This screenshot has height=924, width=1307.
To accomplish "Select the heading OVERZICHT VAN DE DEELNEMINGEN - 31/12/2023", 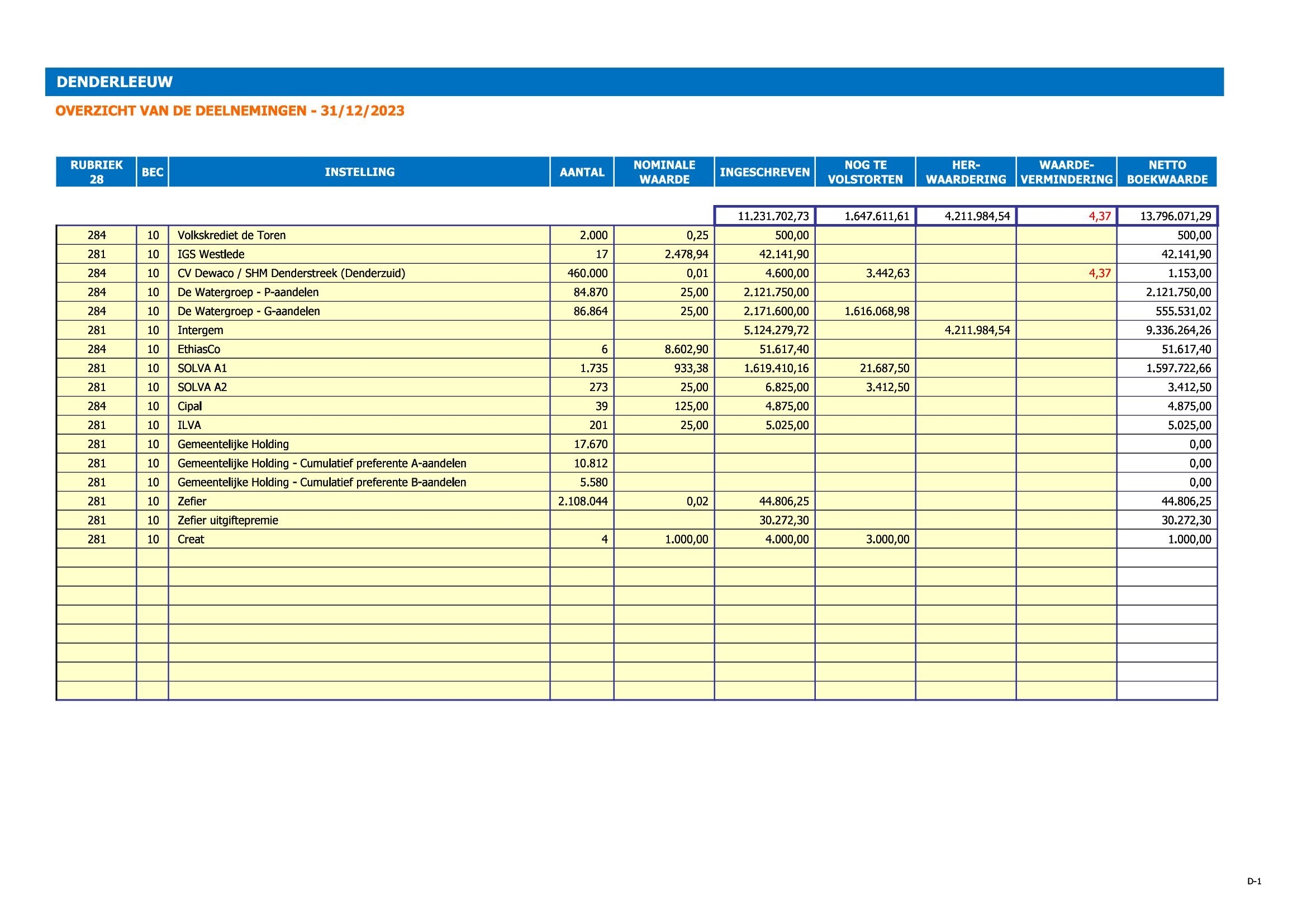I will [230, 111].
